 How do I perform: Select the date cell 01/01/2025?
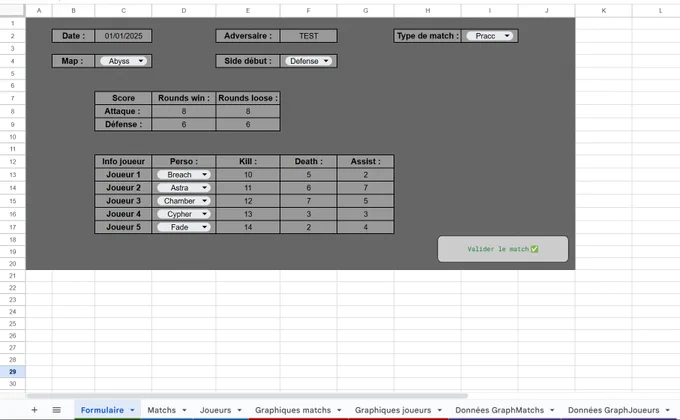124,36
